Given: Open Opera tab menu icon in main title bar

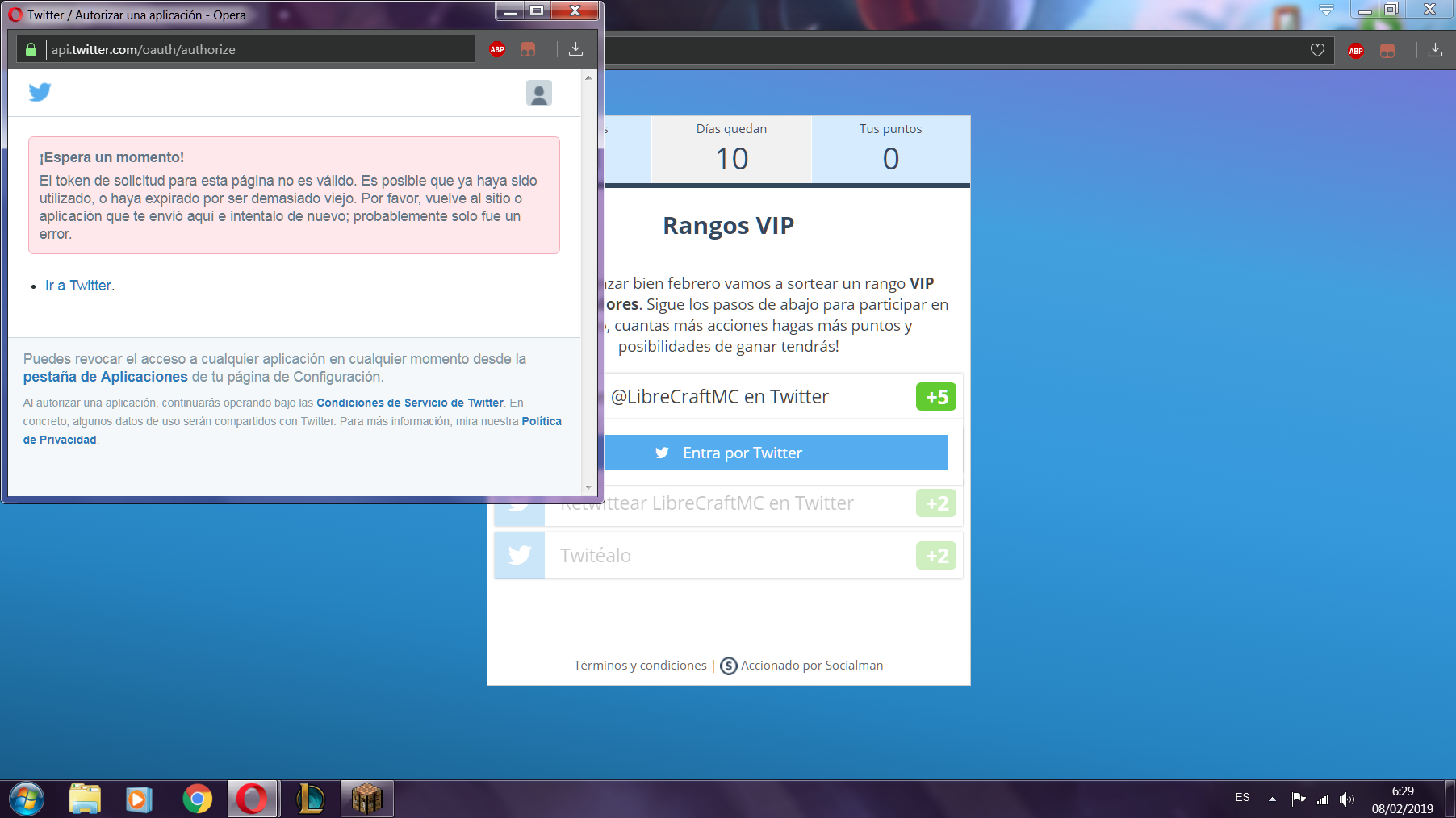Looking at the screenshot, I should click(x=1326, y=10).
